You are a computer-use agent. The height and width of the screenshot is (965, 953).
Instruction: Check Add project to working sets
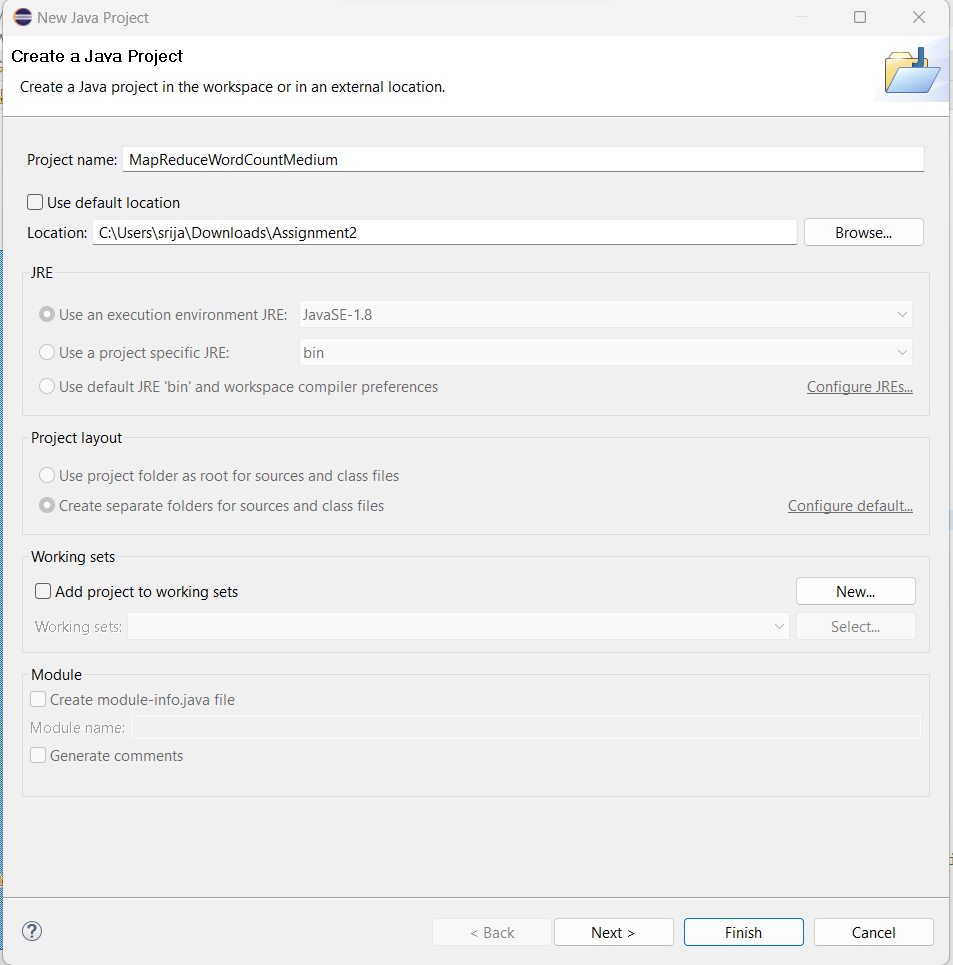point(43,591)
